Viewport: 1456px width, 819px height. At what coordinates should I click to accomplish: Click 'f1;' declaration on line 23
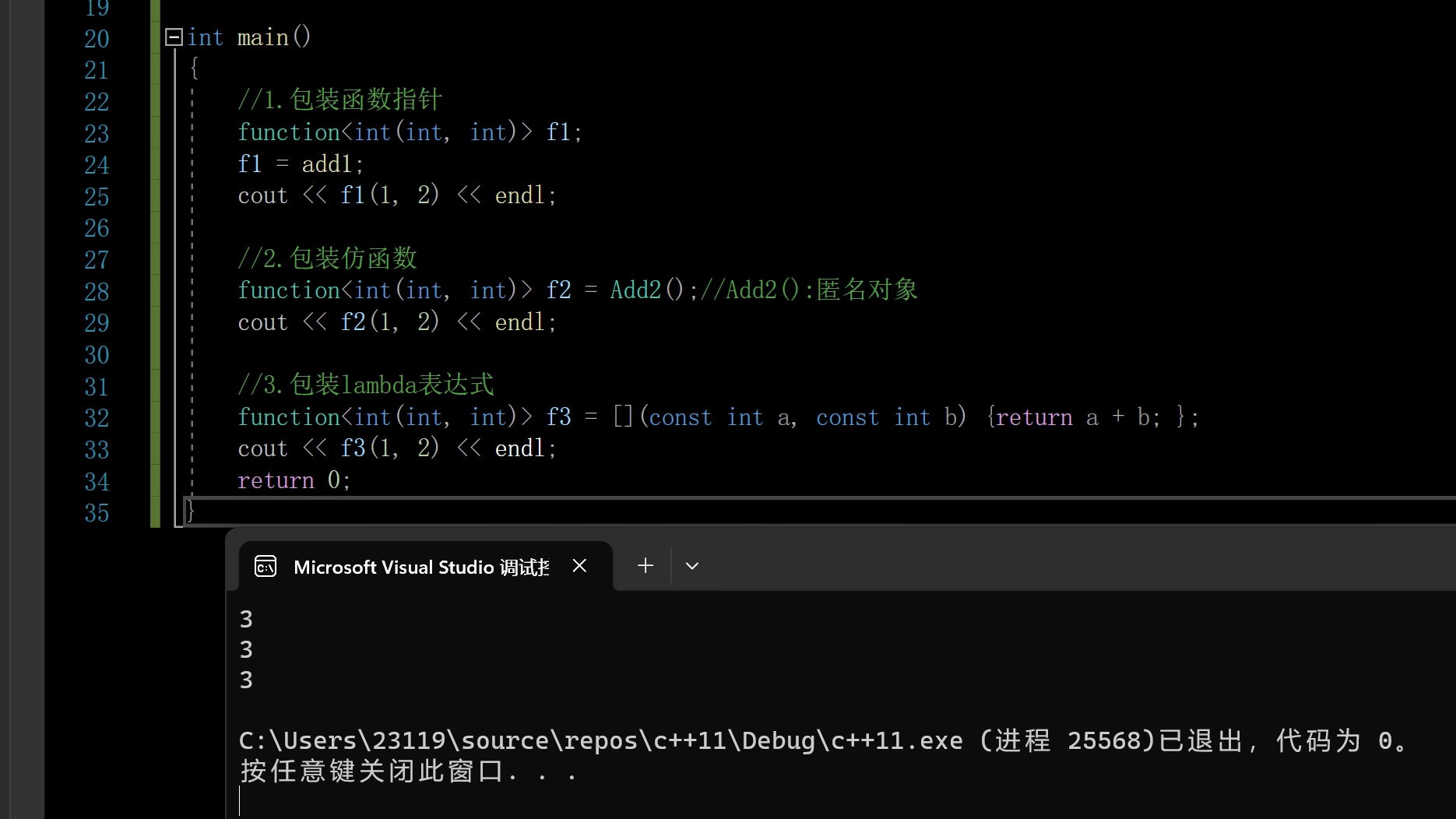tap(564, 132)
